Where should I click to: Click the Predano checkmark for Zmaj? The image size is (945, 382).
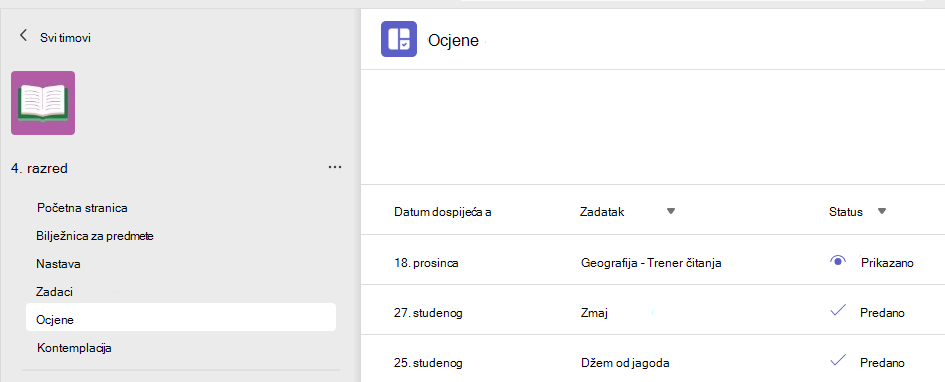click(838, 311)
